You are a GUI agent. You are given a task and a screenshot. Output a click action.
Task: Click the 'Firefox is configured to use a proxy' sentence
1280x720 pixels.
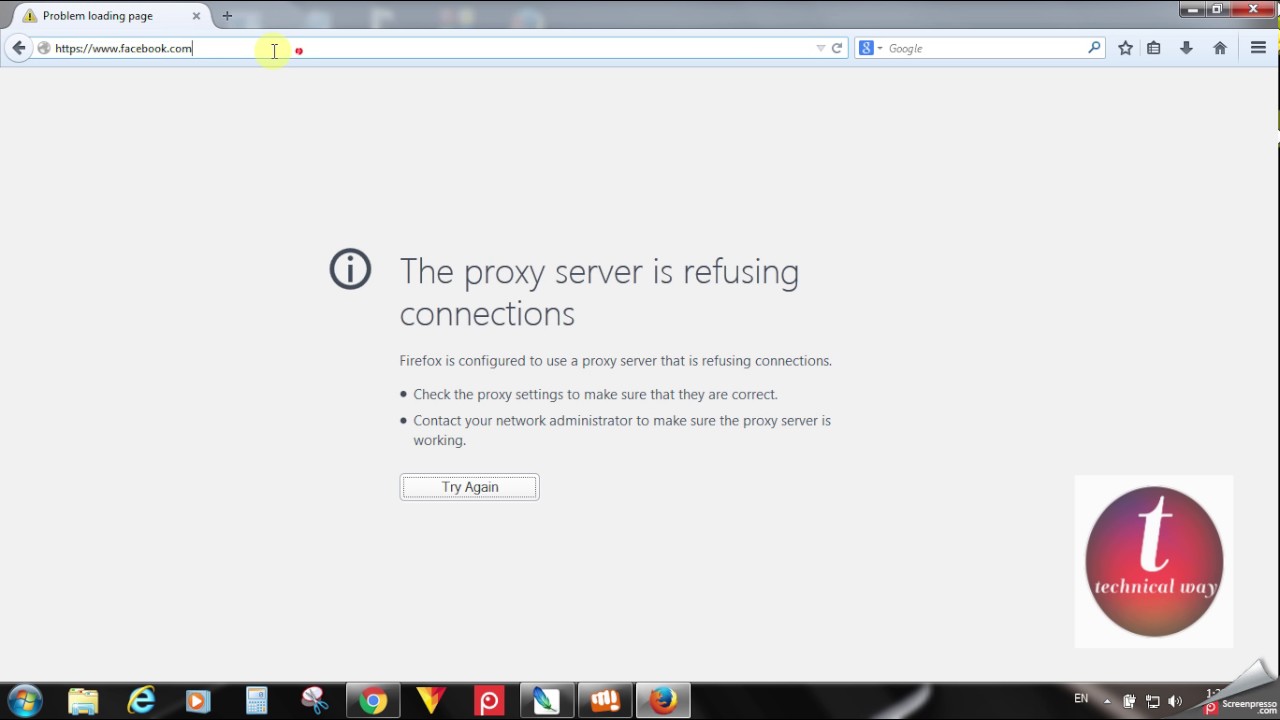coord(616,361)
